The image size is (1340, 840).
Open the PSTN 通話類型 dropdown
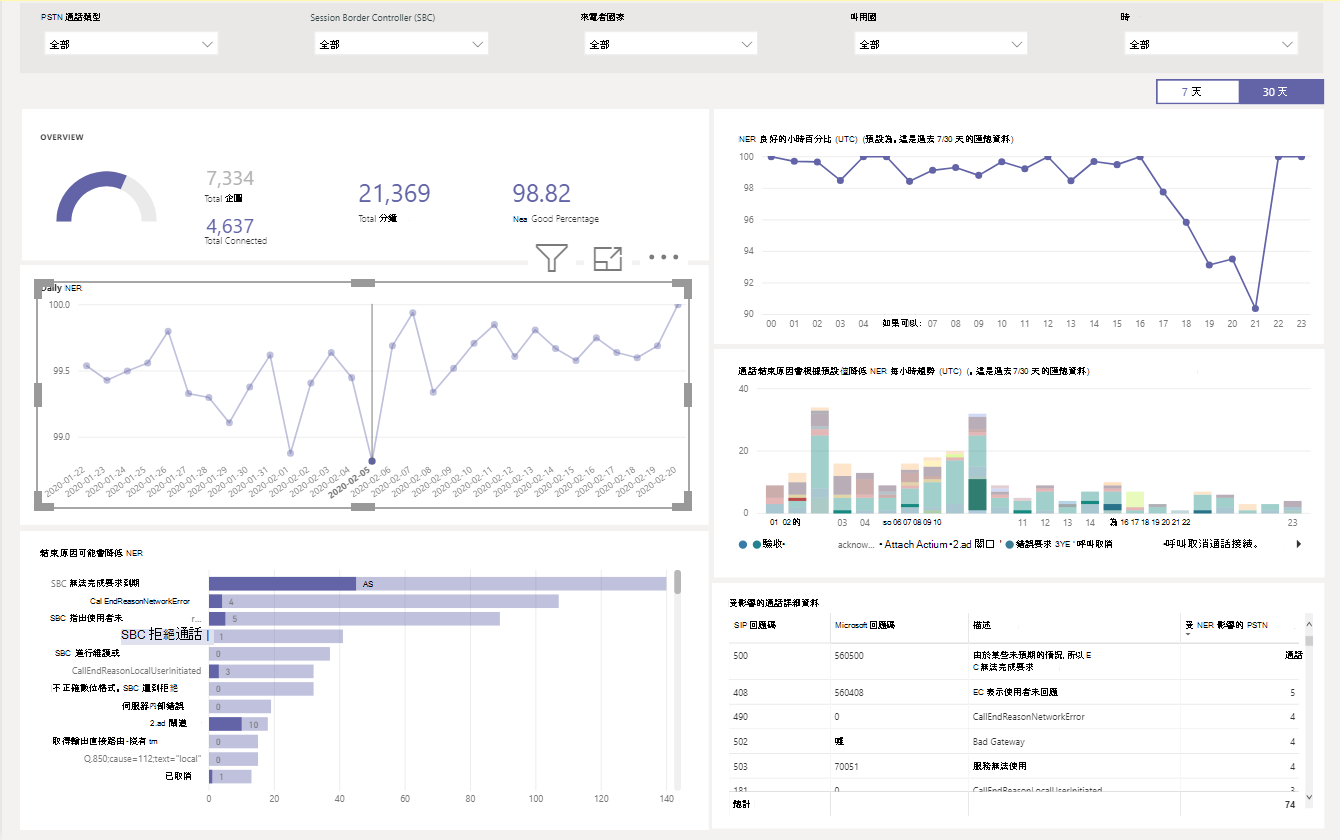coord(131,44)
